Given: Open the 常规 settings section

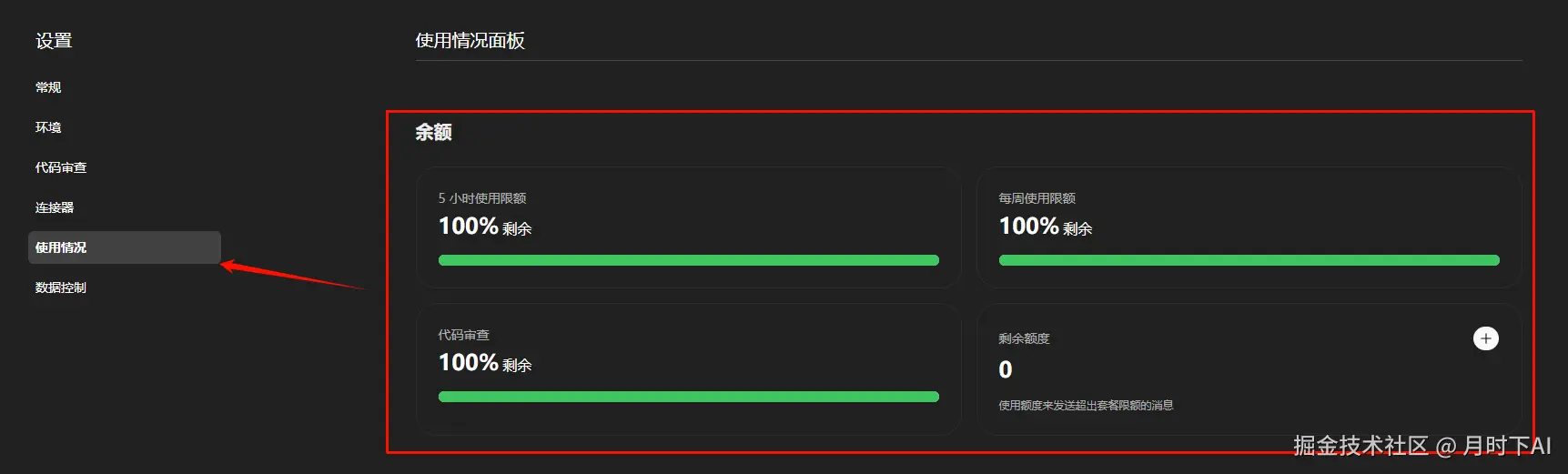Looking at the screenshot, I should (x=48, y=87).
